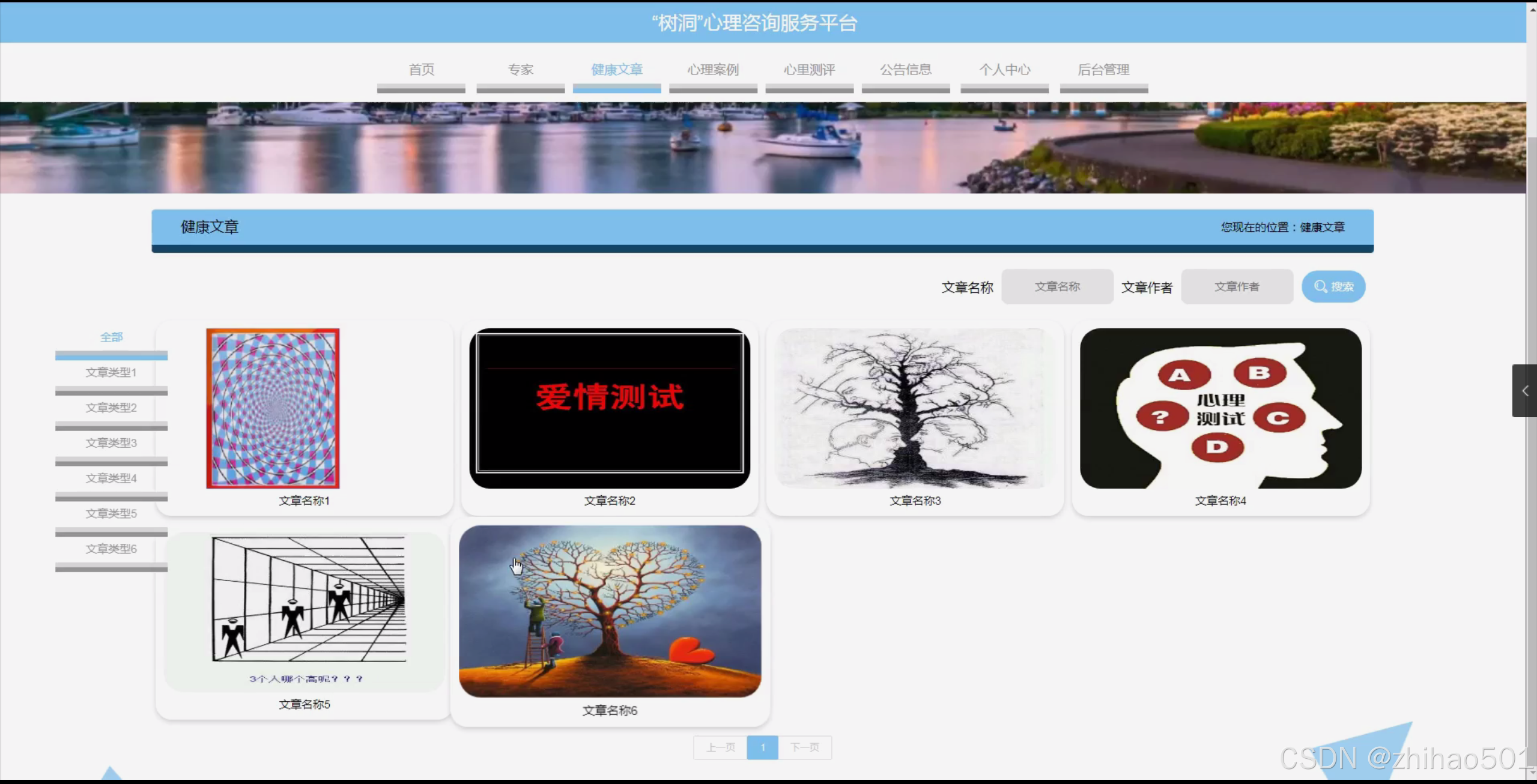This screenshot has width=1537, height=784.
Task: Click the 上一页 pagination button
Action: click(x=720, y=747)
